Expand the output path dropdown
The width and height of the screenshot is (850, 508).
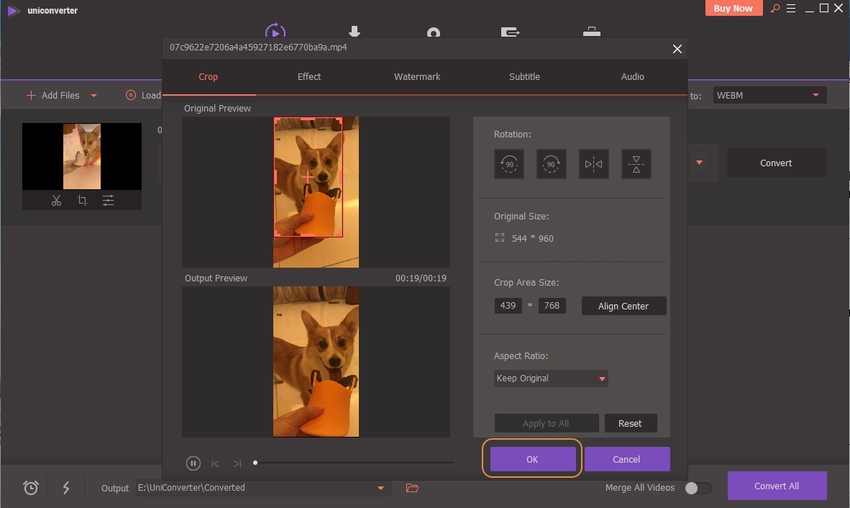380,488
